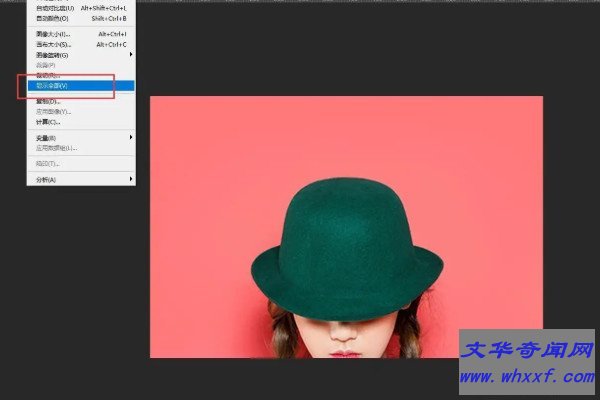Open 应用图像 (Apply Image) command
The height and width of the screenshot is (400, 600).
(52, 112)
